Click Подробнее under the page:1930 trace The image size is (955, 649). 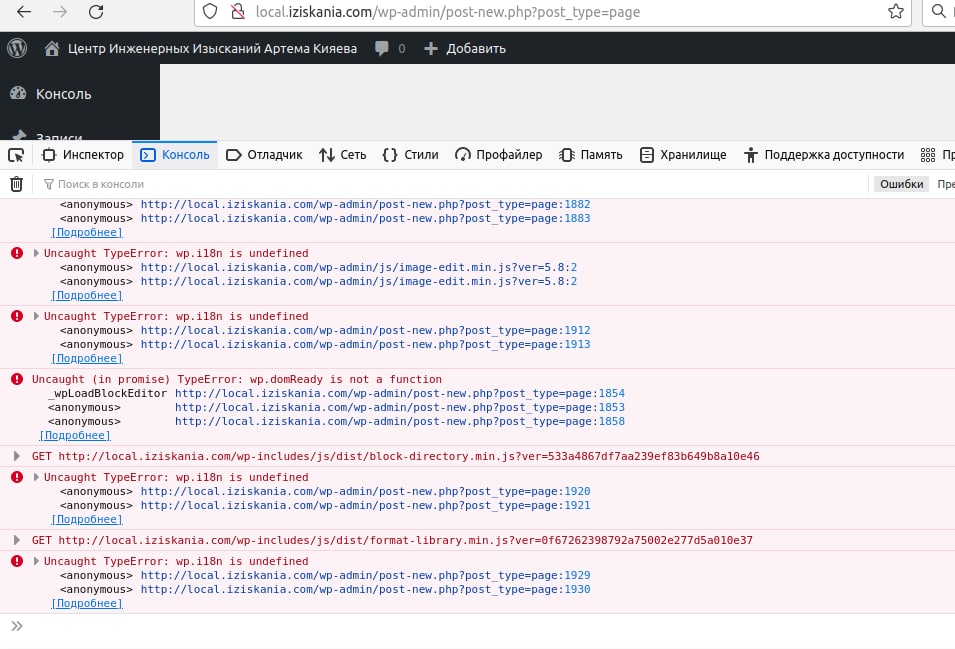(87, 603)
